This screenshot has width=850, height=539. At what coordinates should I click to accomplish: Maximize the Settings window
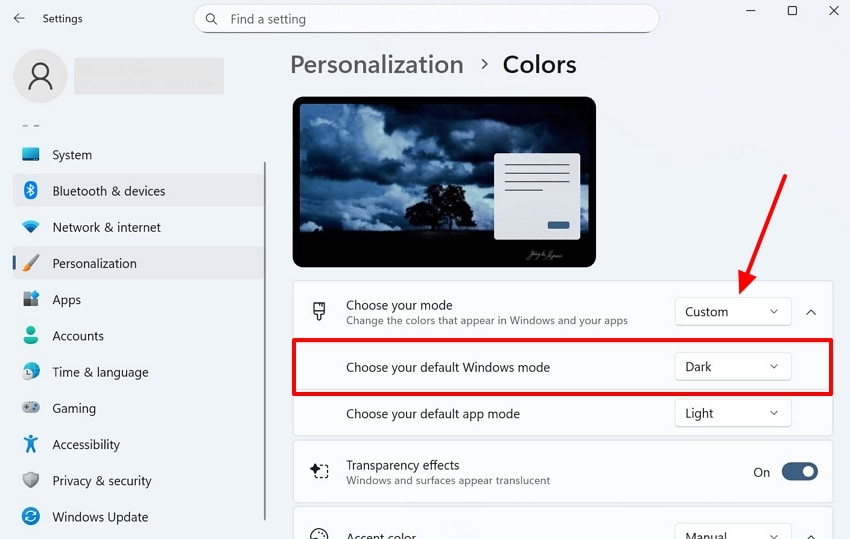(x=792, y=10)
